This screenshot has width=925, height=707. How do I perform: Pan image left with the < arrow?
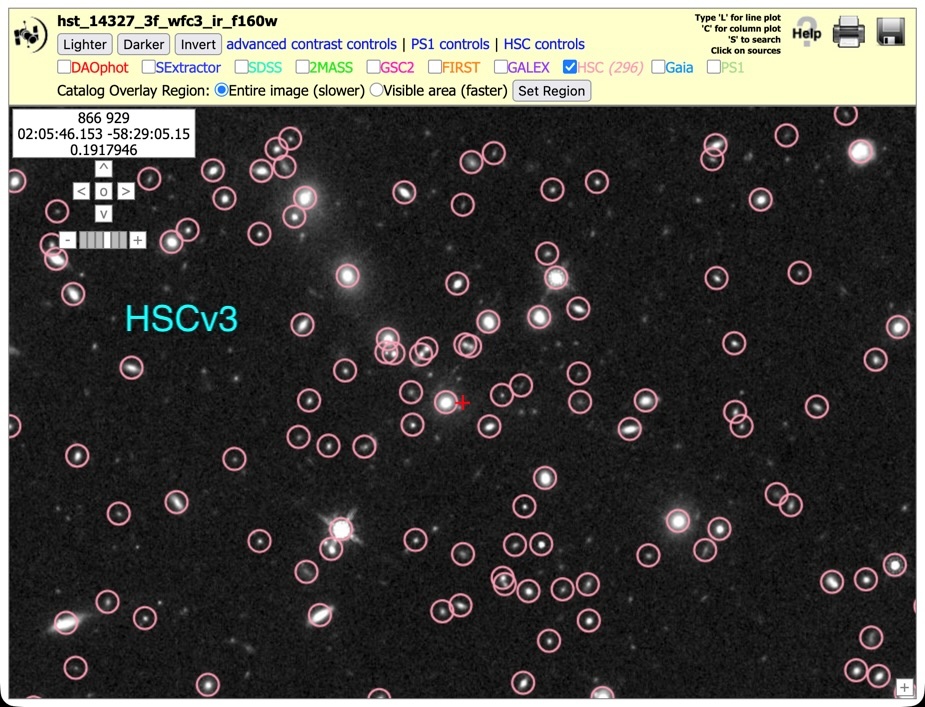point(81,191)
